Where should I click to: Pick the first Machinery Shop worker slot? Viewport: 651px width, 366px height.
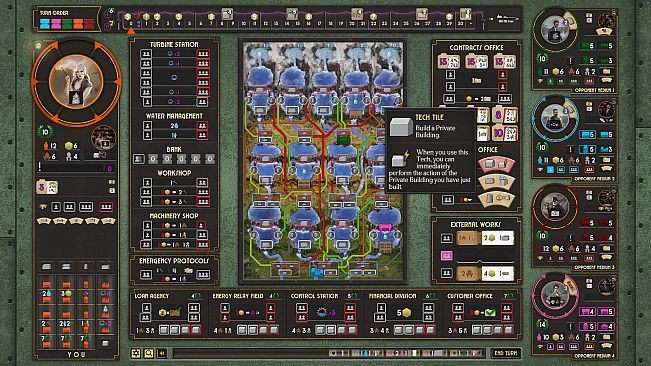tap(147, 225)
